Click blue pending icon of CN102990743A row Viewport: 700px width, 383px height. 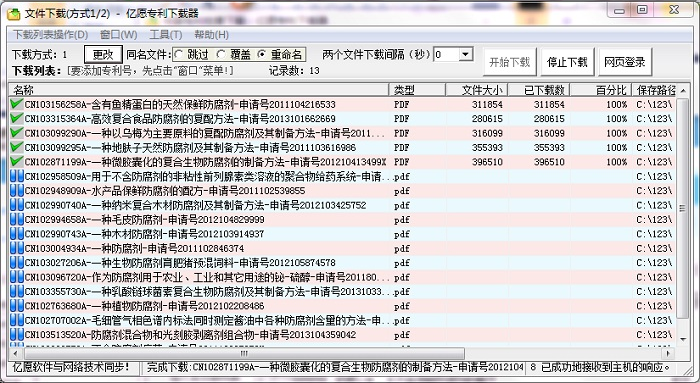point(17,233)
